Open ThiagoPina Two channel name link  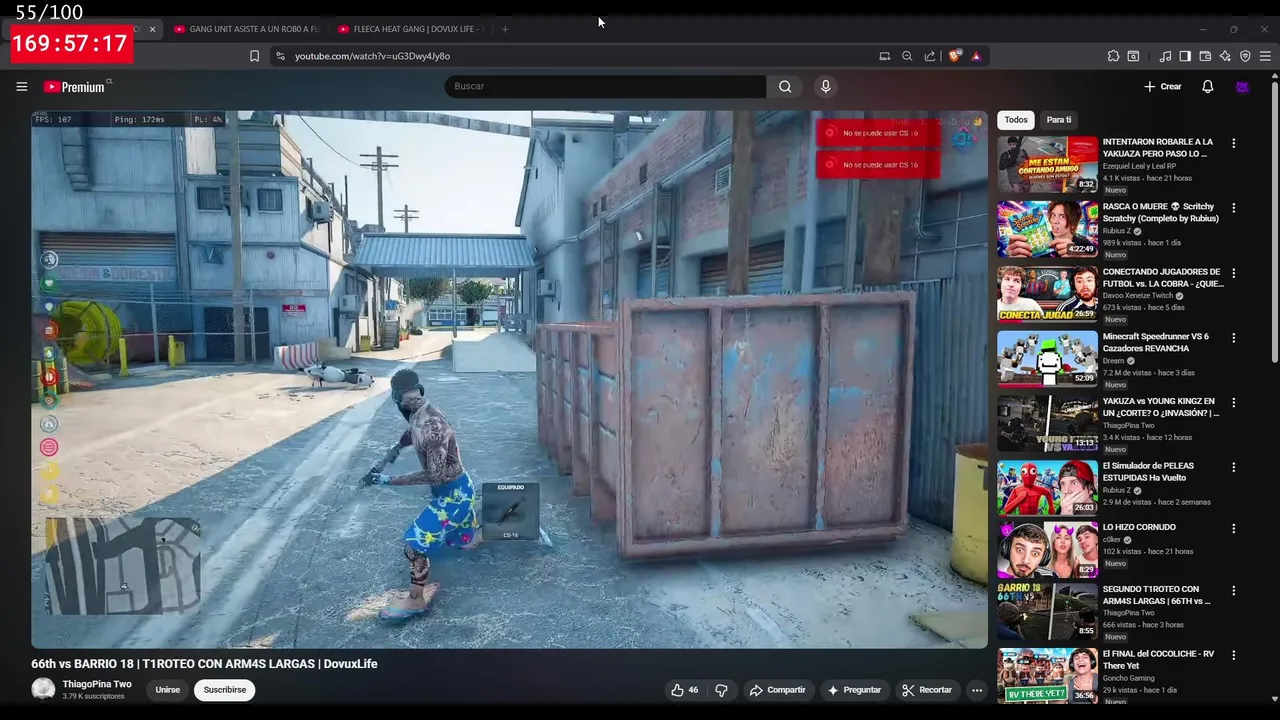click(x=97, y=684)
